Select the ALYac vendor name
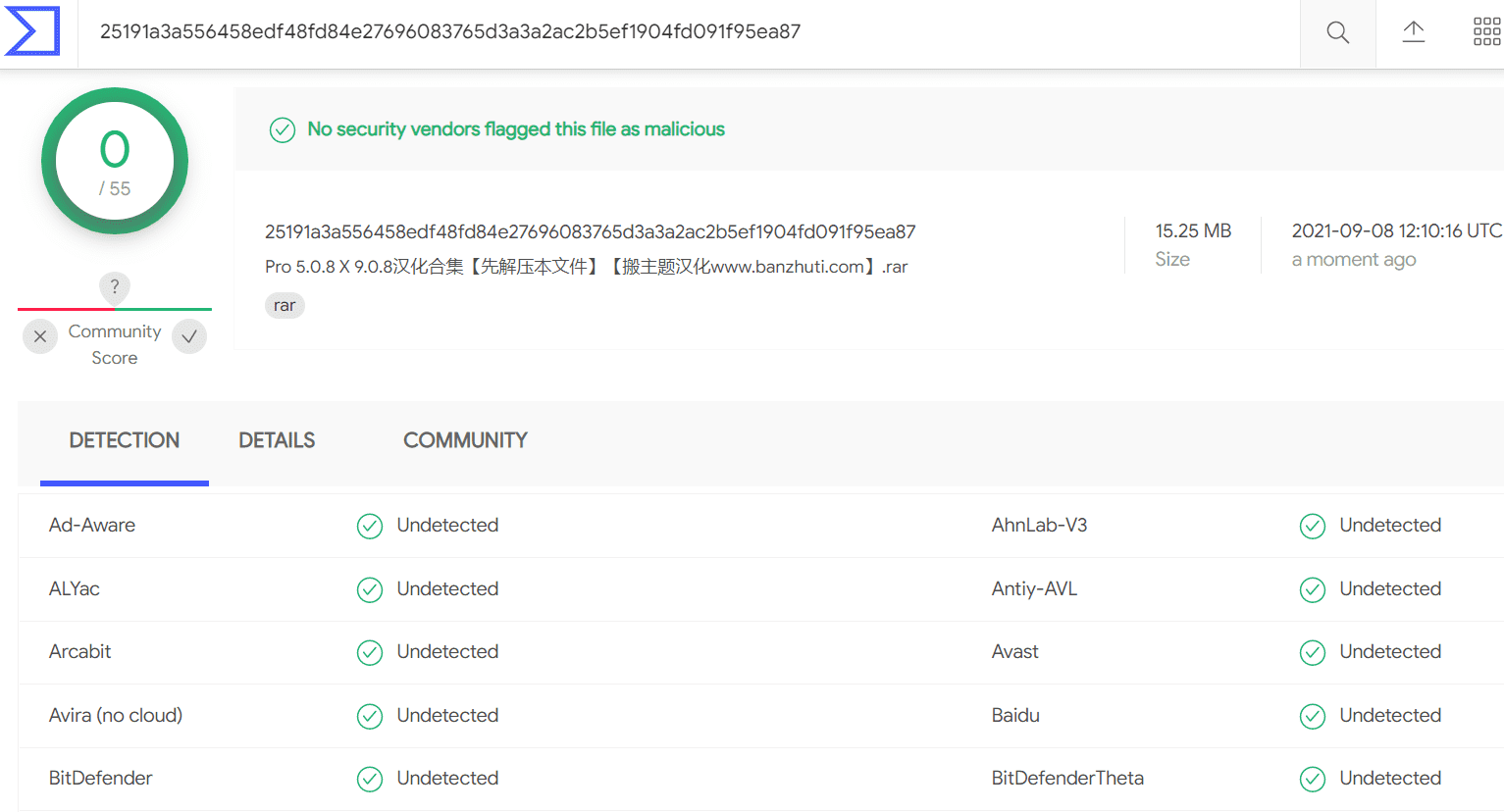 pos(75,588)
